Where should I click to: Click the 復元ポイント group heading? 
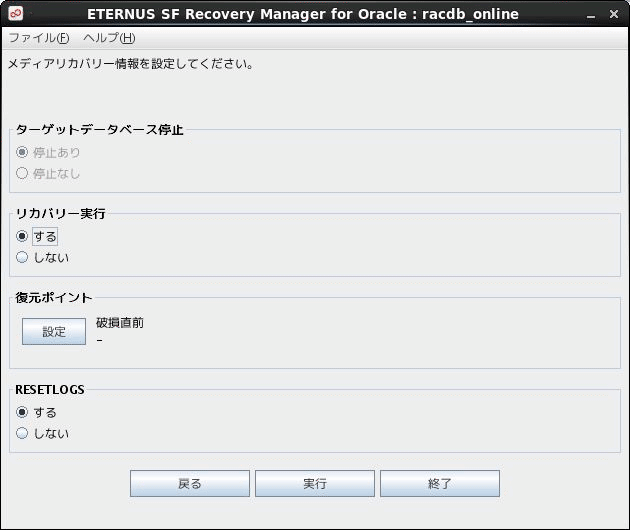coord(54,298)
